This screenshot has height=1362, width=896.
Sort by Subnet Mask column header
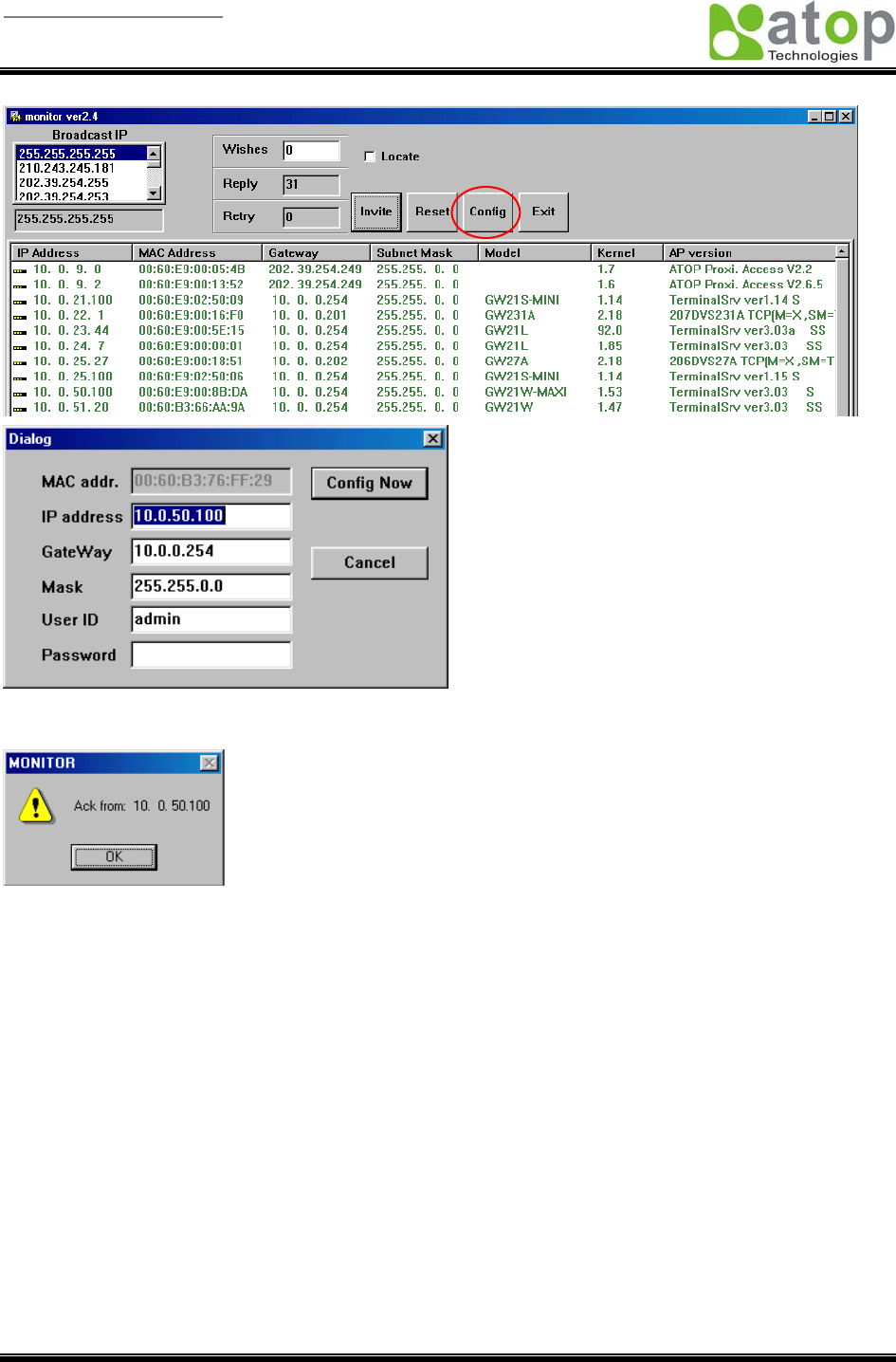[x=424, y=252]
